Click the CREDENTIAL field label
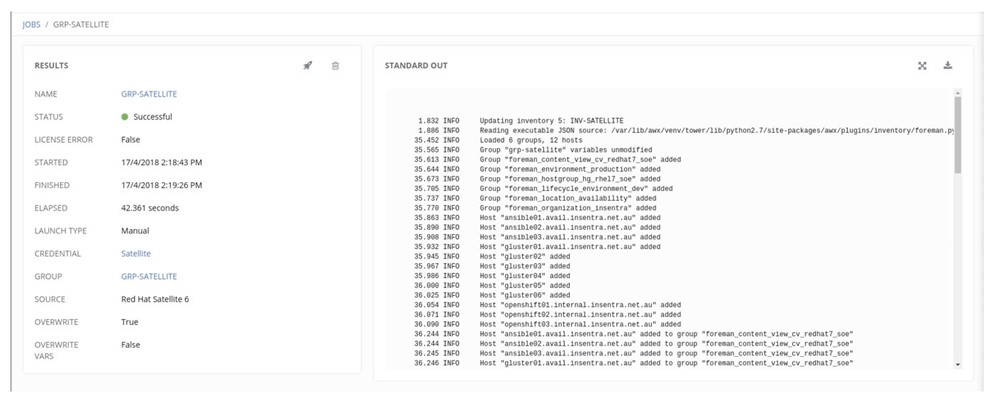Viewport: 998px width, 410px height. [x=58, y=253]
